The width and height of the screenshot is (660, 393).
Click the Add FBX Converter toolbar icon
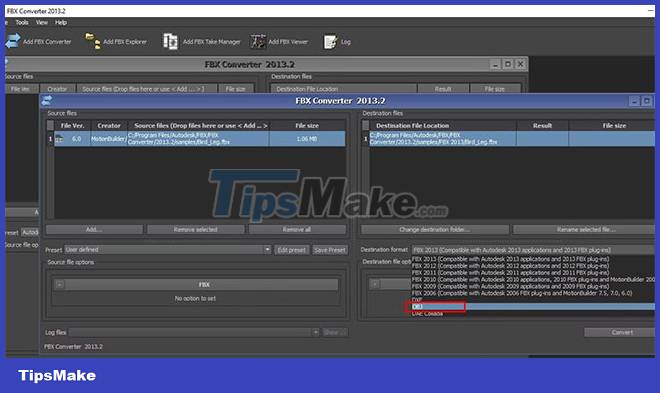click(13, 41)
